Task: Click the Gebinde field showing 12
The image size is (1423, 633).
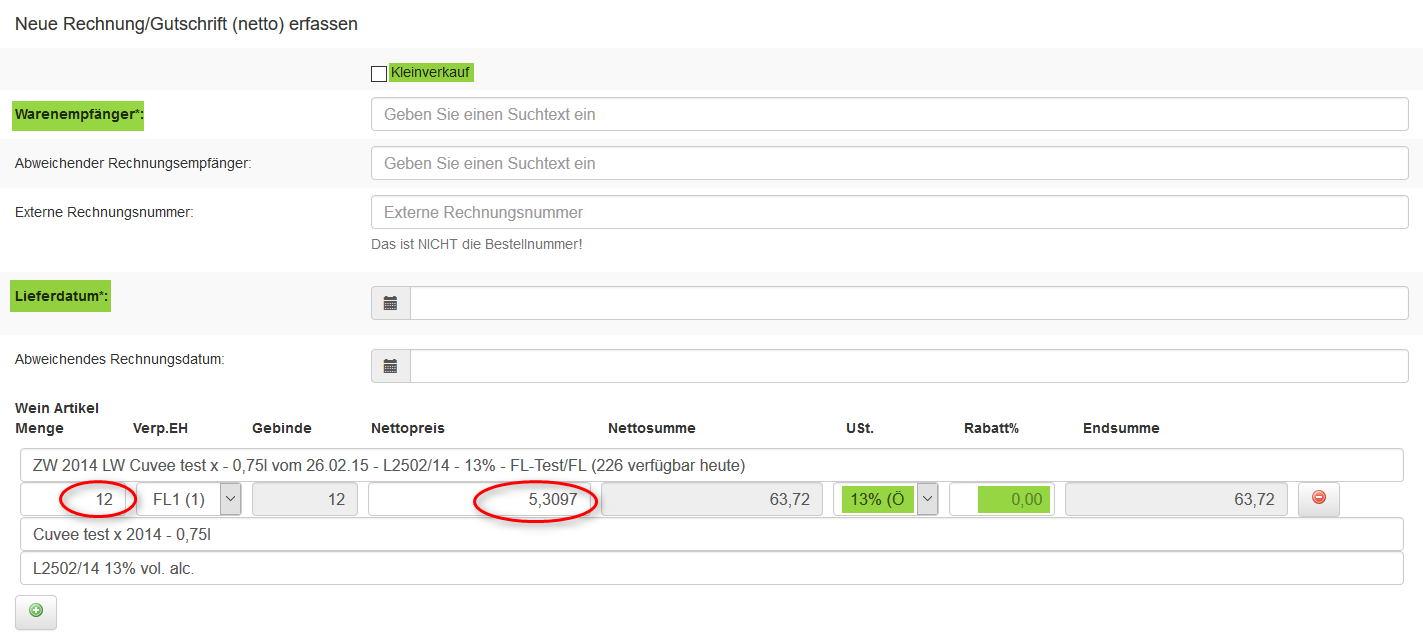Action: pyautogui.click(x=304, y=499)
